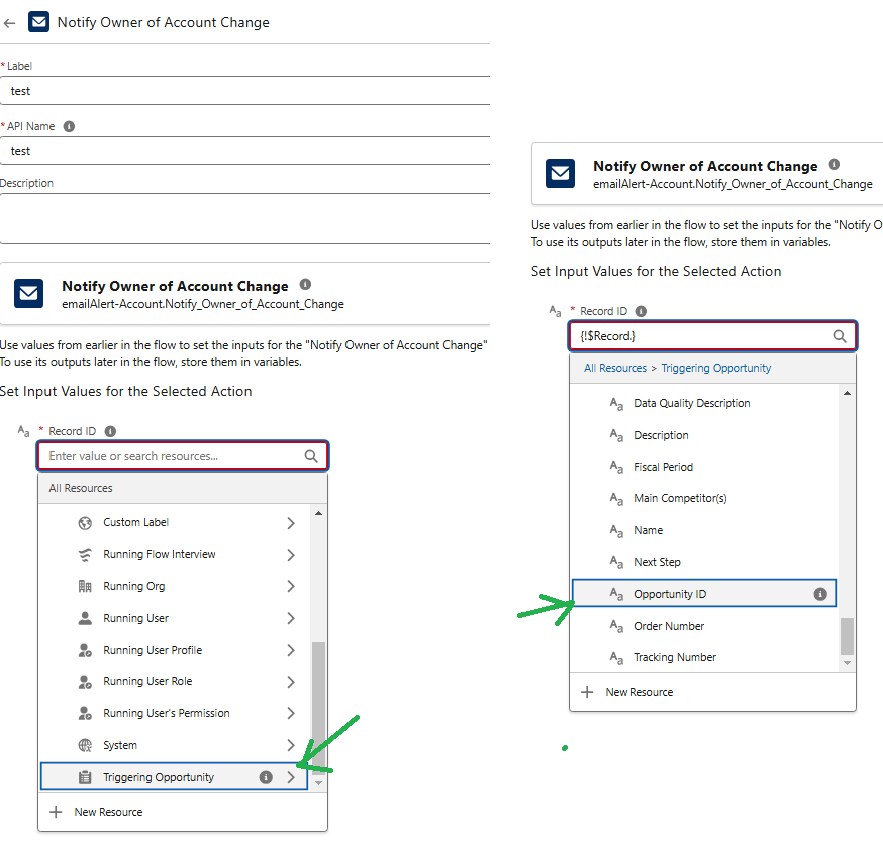
Task: Click the left panel email alert action icon
Action: pyautogui.click(x=28, y=293)
